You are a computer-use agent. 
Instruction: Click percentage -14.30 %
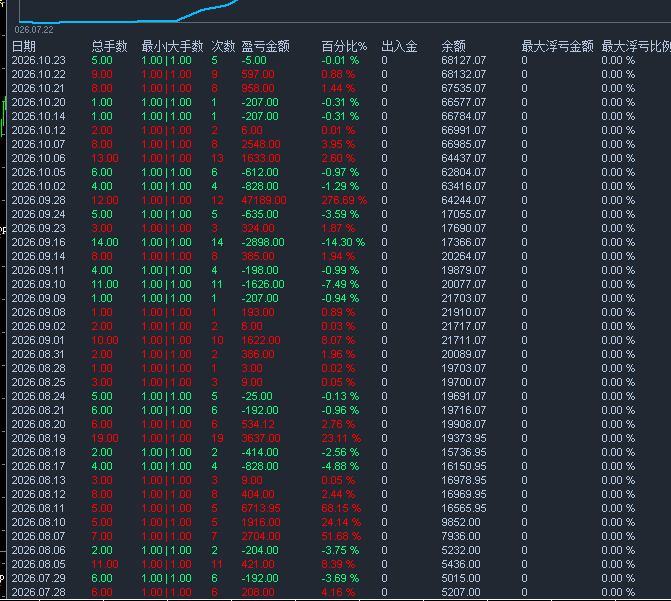(343, 242)
